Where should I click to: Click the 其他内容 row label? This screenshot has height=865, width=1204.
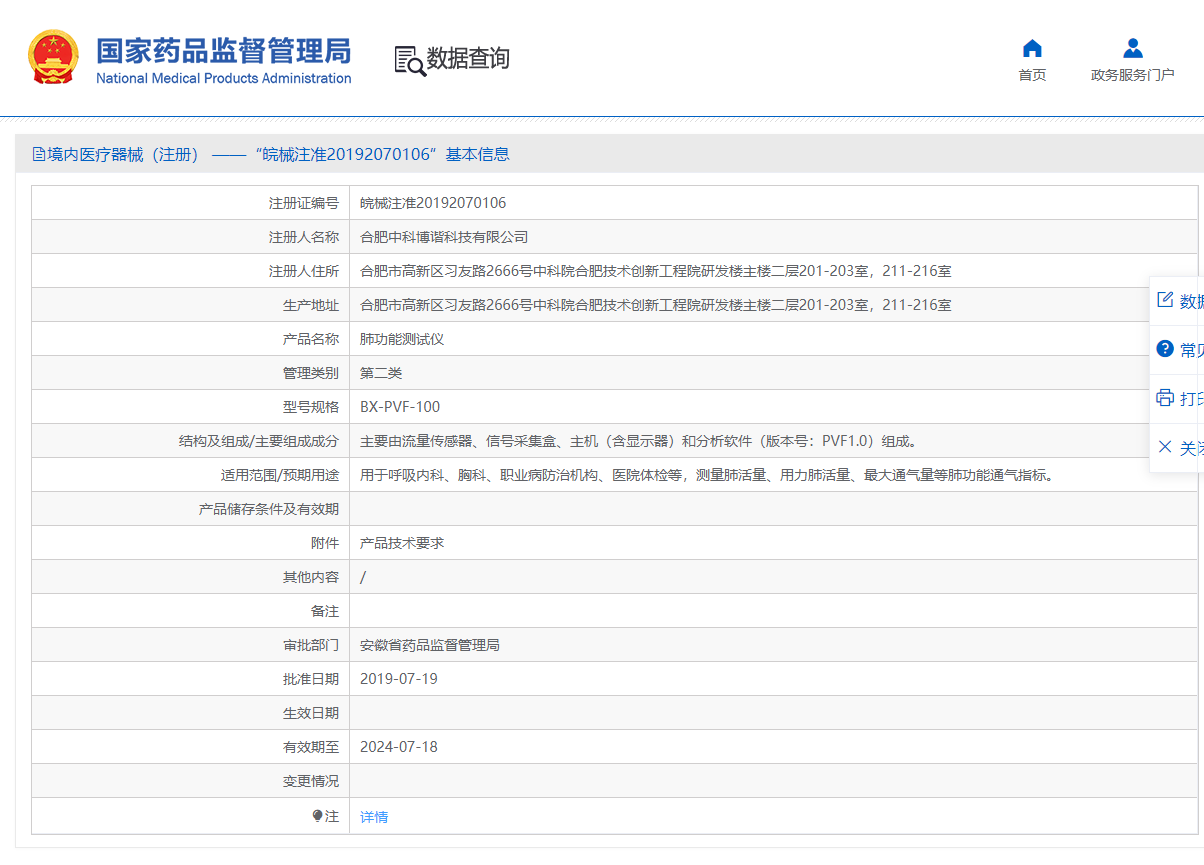point(311,577)
